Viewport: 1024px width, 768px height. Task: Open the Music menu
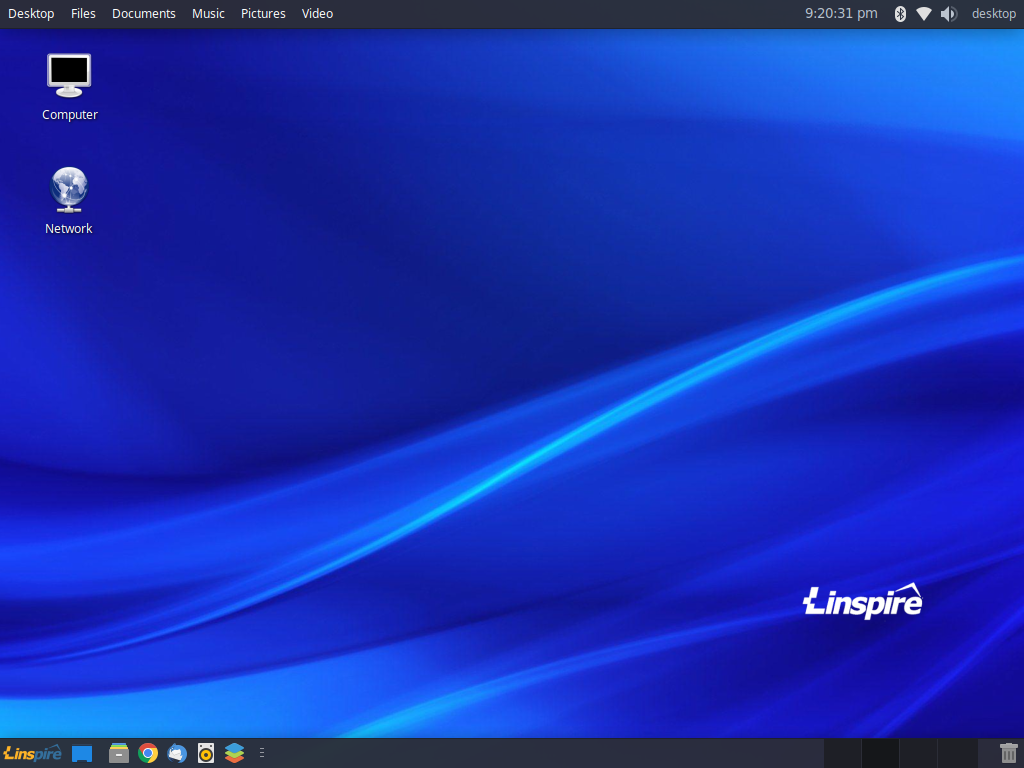tap(208, 13)
